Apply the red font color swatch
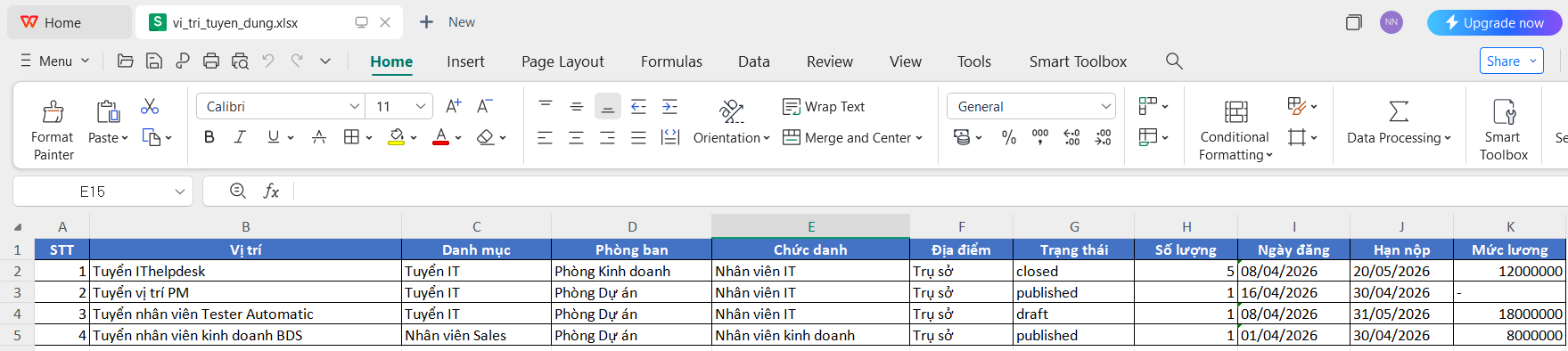Screen dimensions: 1568x351 pyautogui.click(x=440, y=137)
